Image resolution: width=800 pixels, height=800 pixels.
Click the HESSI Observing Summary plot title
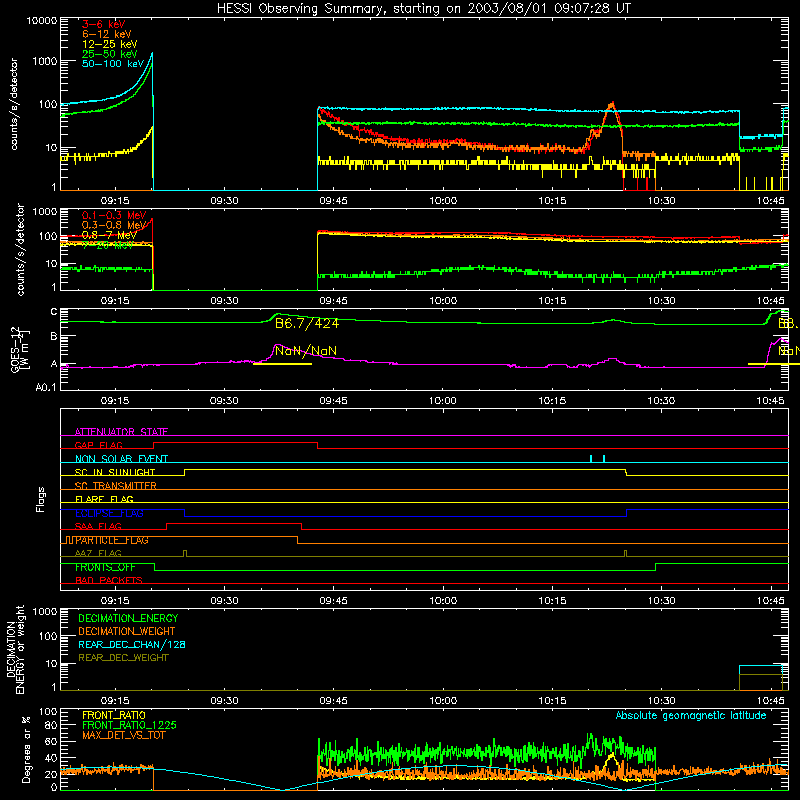click(x=424, y=9)
